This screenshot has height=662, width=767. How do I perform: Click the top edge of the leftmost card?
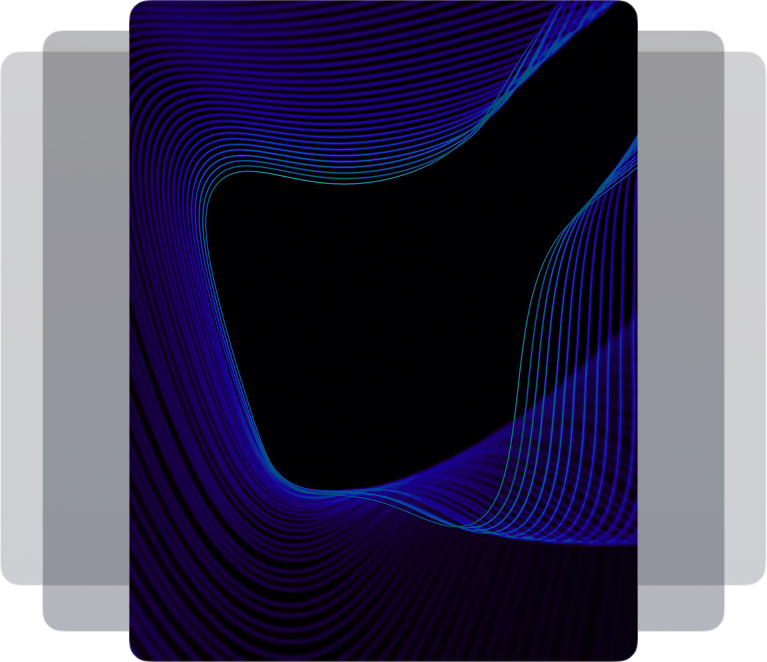point(22,52)
